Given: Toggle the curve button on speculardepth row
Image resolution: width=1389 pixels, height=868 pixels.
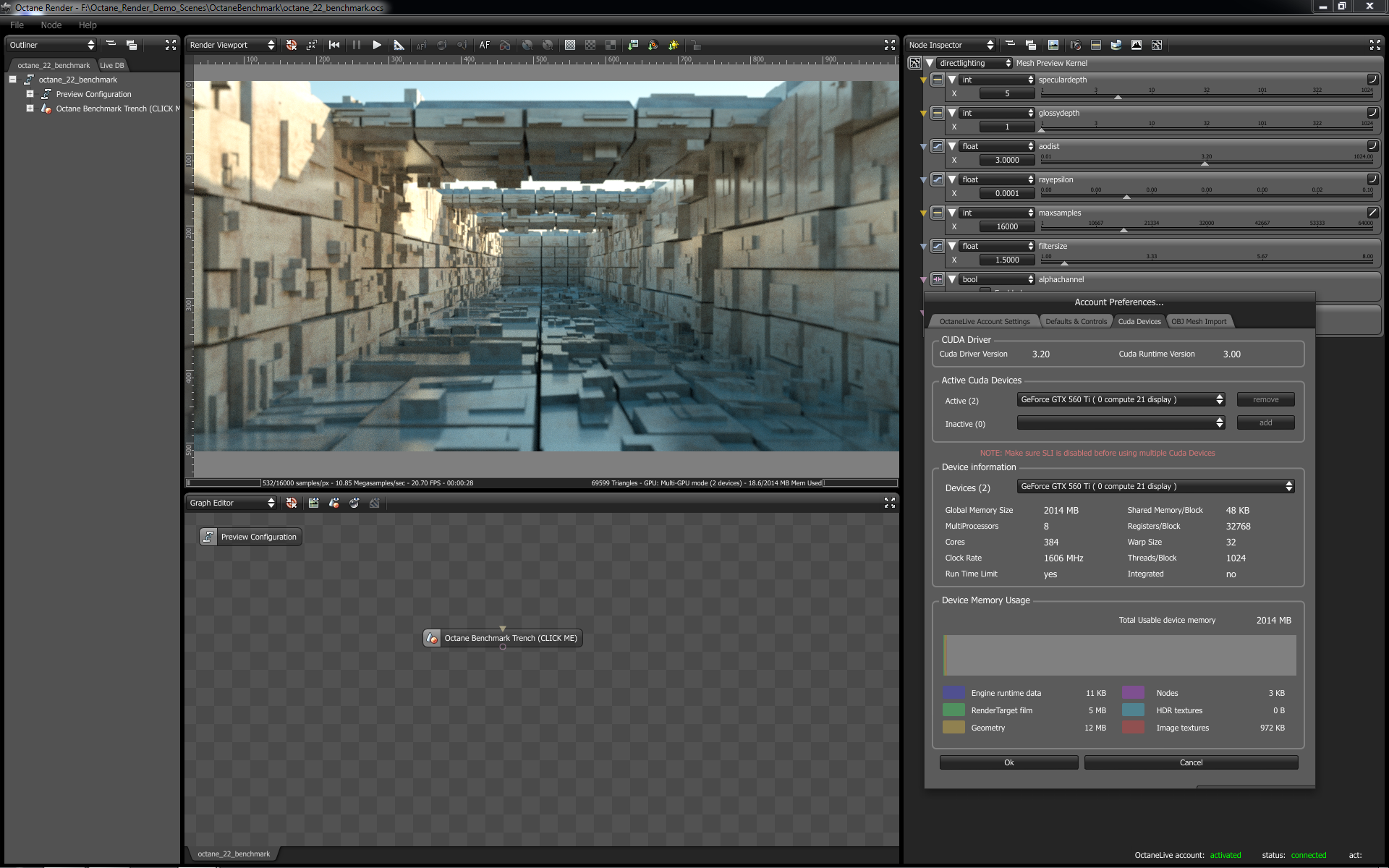Looking at the screenshot, I should (x=1372, y=80).
